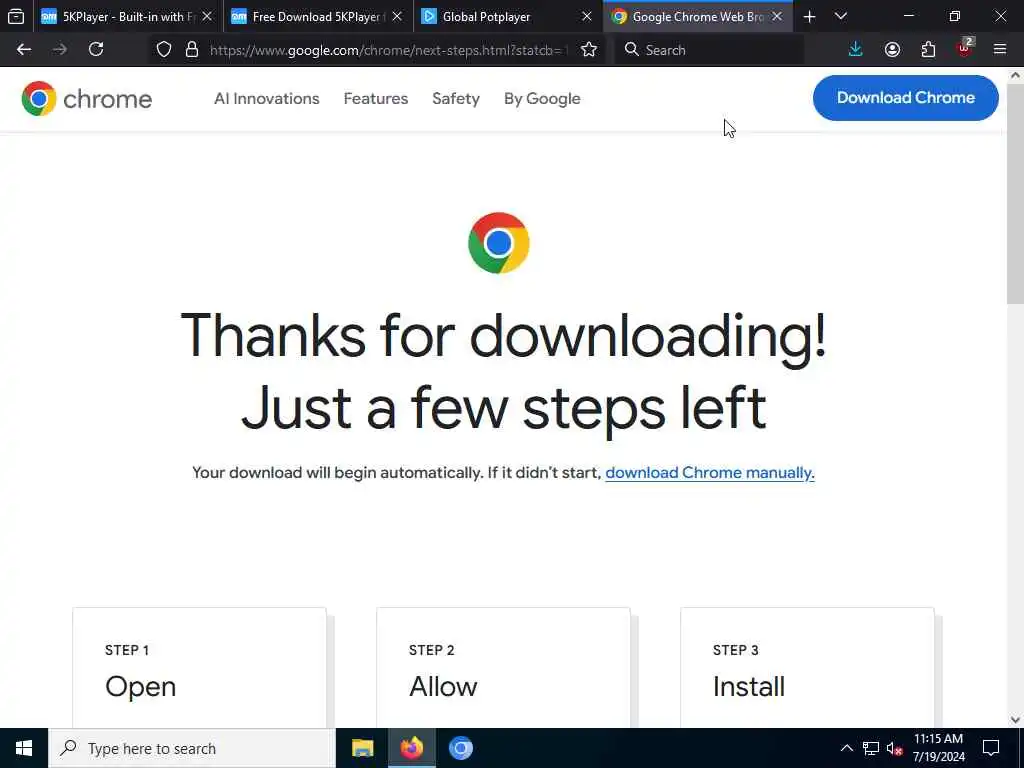Click the large Chrome logo image
1024x768 pixels.
click(x=499, y=243)
